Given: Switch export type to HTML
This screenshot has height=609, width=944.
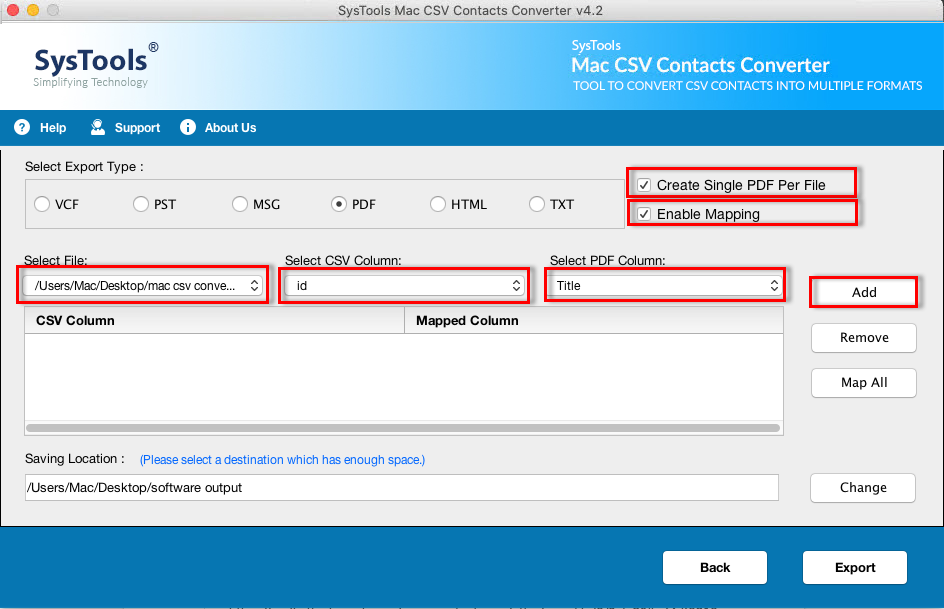Looking at the screenshot, I should point(437,204).
